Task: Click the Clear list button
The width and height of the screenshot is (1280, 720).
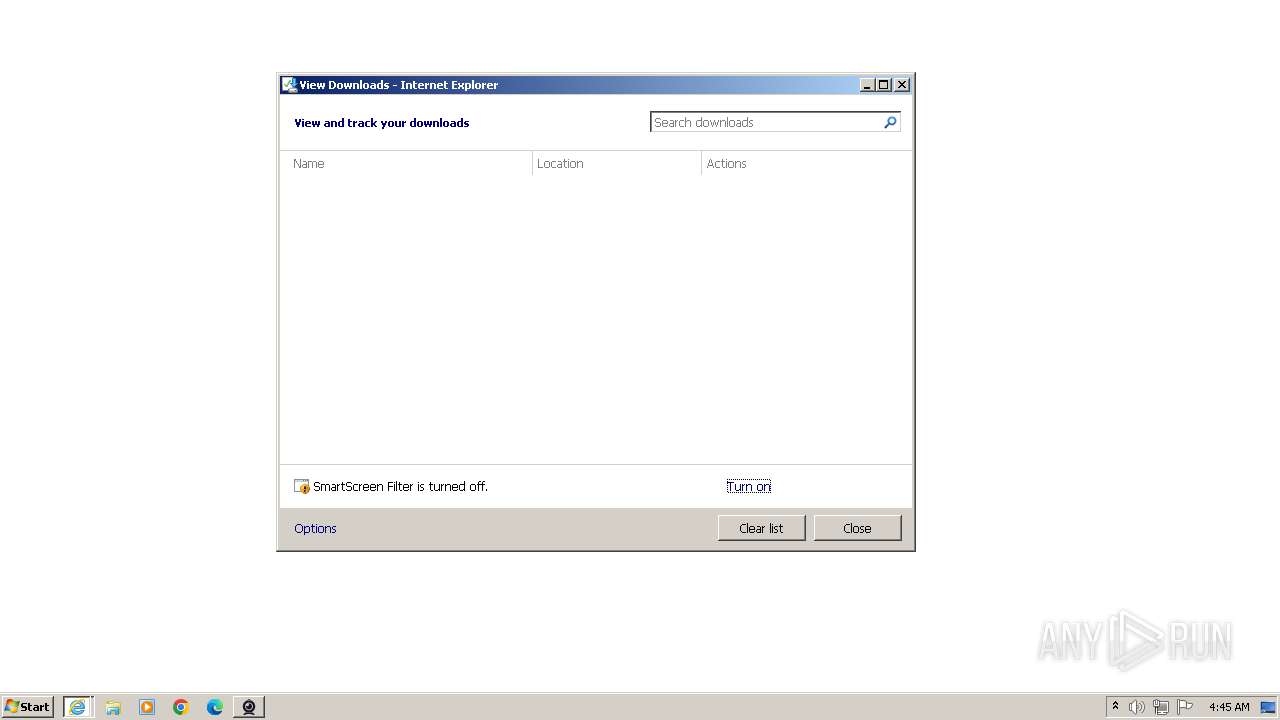Action: [x=761, y=528]
